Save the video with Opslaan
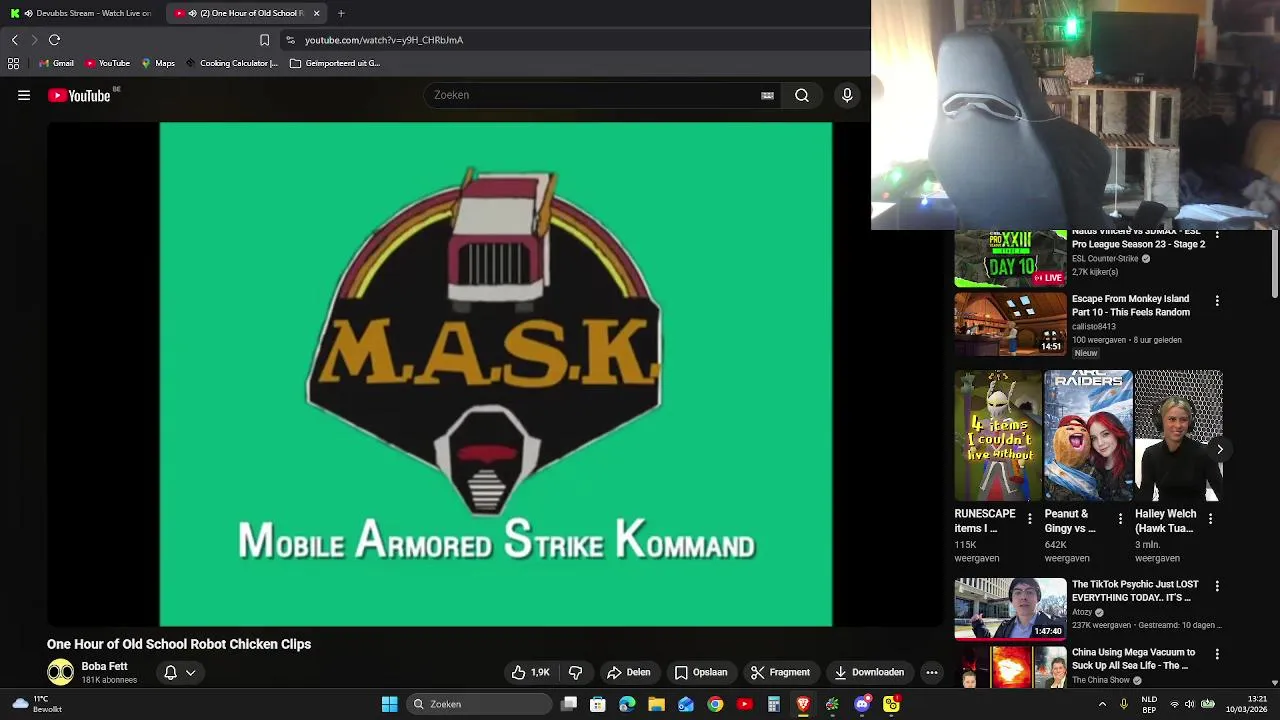Screen dimensions: 1280x720 click(x=700, y=672)
